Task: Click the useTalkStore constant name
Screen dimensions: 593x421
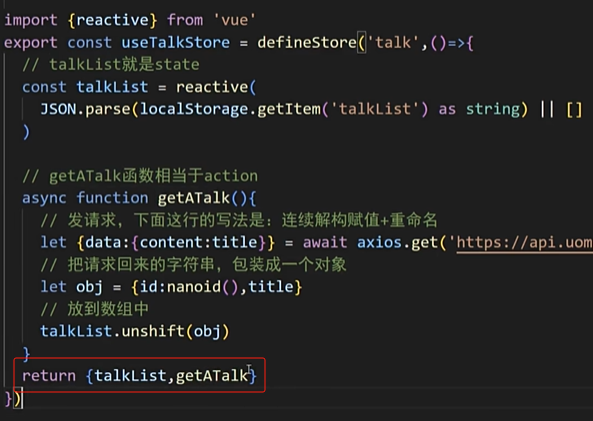Action: [x=175, y=42]
